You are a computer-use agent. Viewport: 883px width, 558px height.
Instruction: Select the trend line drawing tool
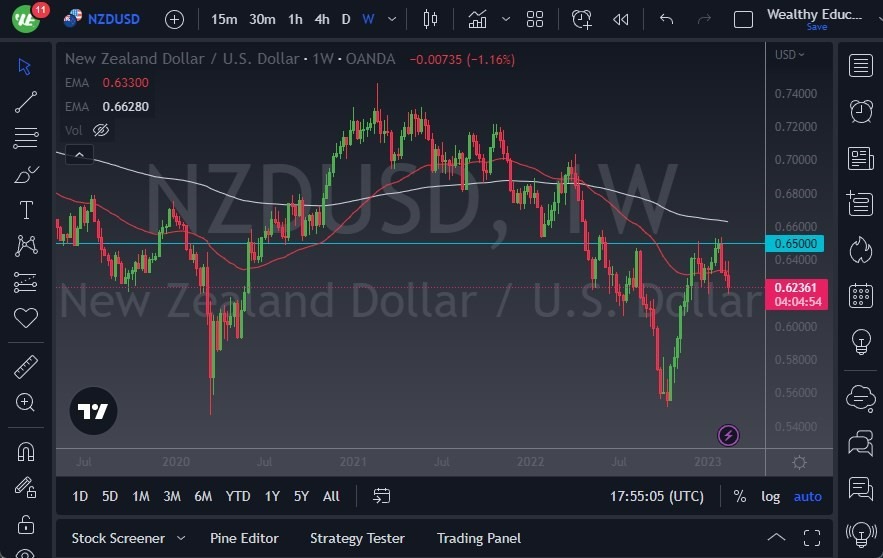(x=26, y=102)
